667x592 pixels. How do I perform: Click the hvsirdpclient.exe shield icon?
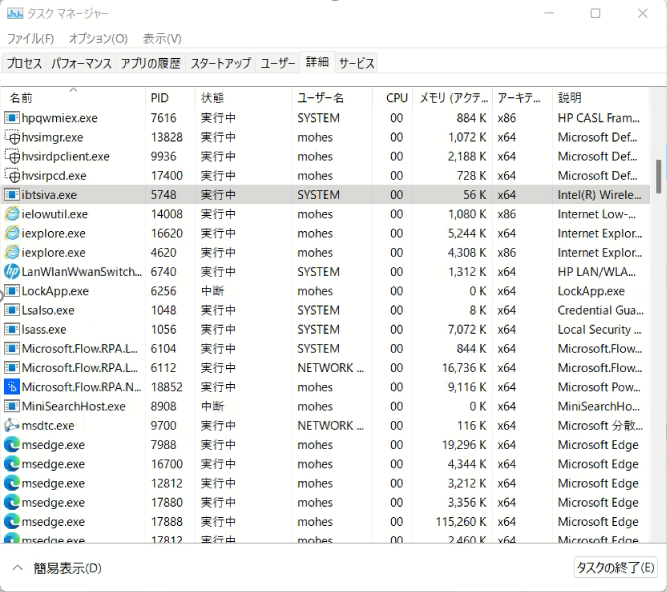point(12,156)
